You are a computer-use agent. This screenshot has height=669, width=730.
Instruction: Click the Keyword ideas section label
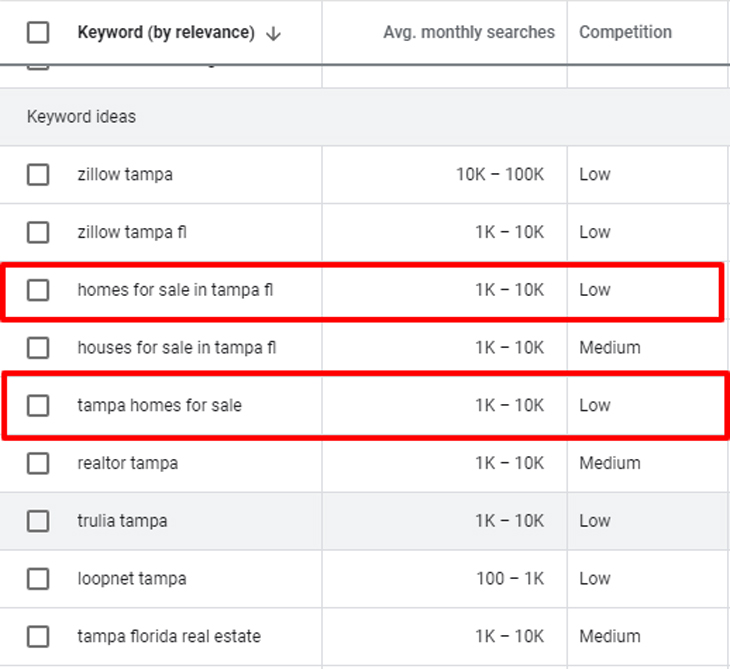81,117
